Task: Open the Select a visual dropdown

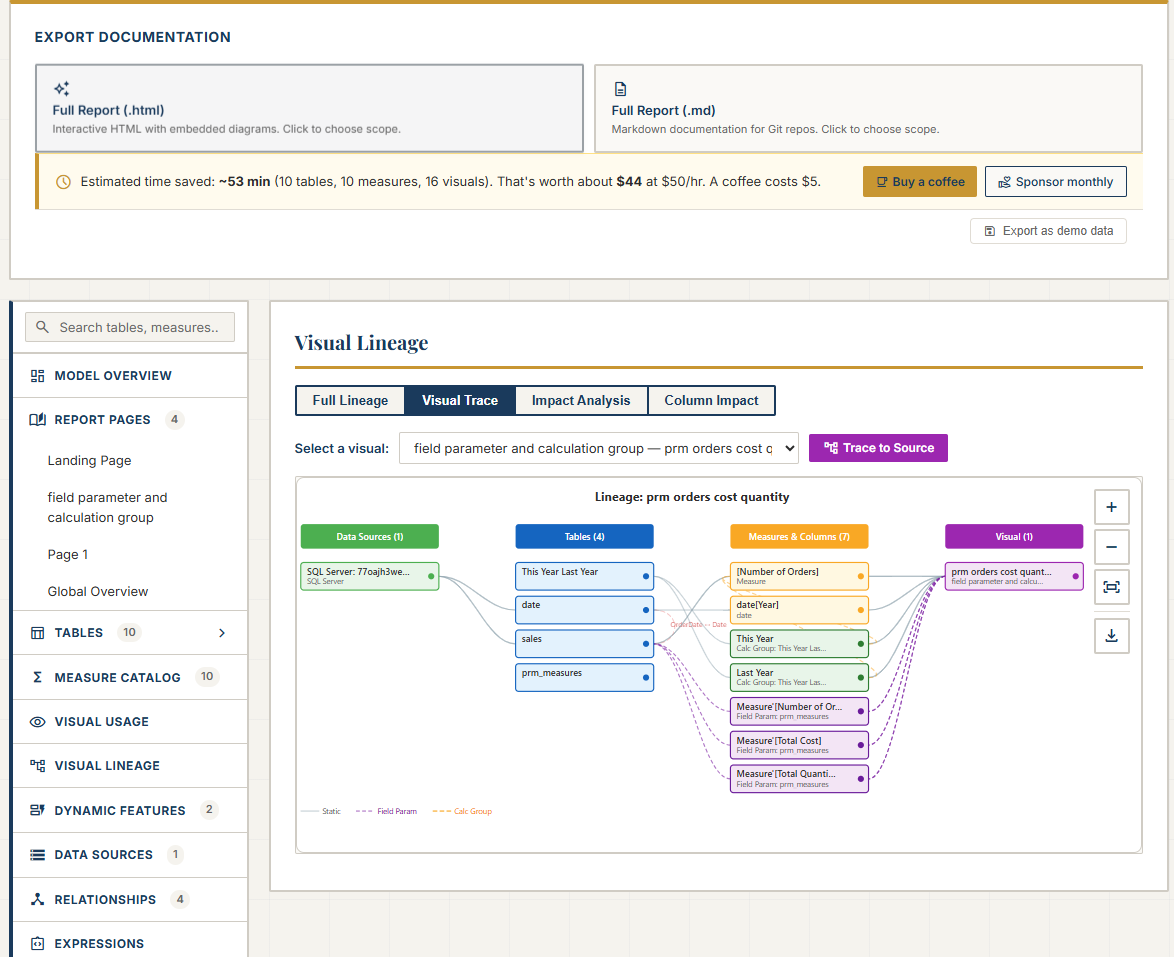Action: pyautogui.click(x=598, y=448)
